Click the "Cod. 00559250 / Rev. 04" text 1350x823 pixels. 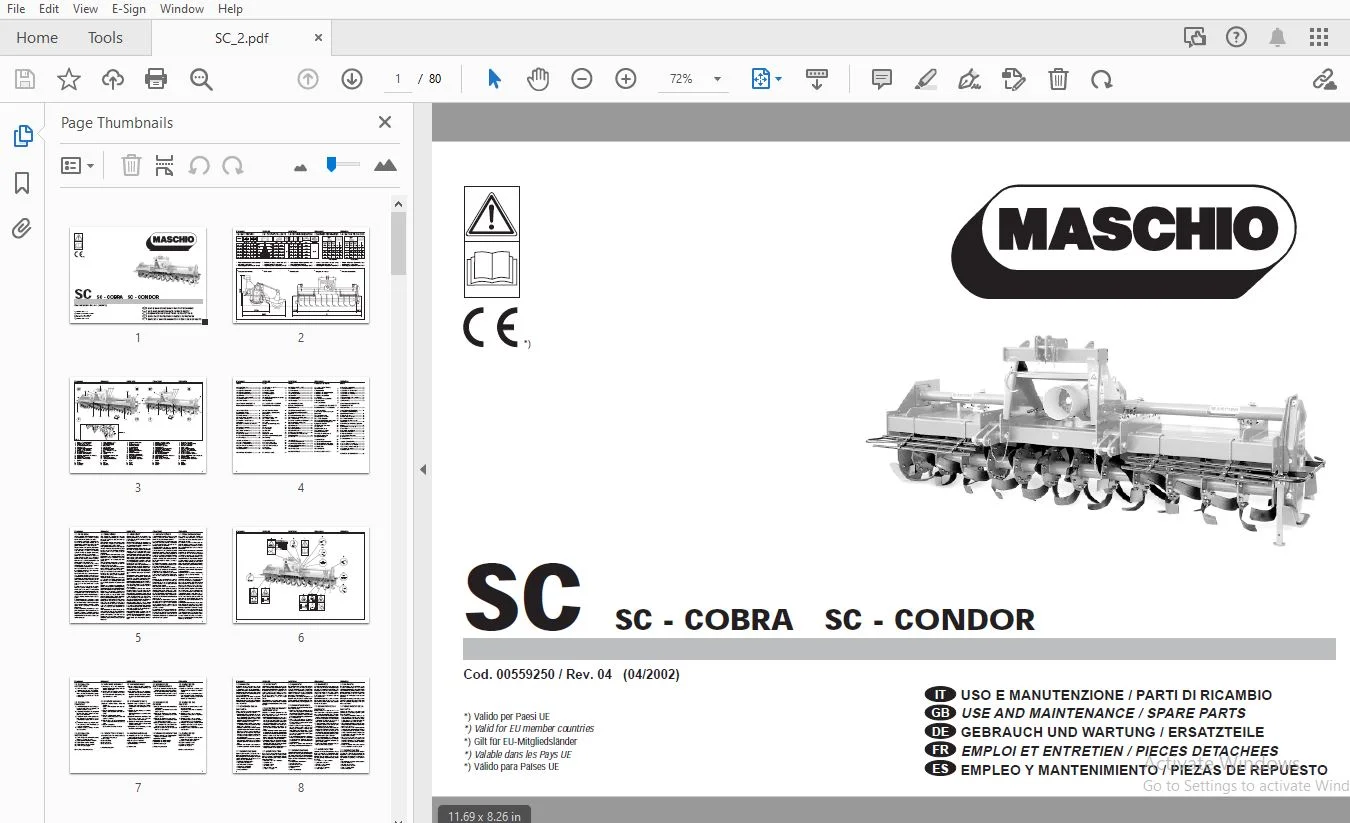[537, 674]
